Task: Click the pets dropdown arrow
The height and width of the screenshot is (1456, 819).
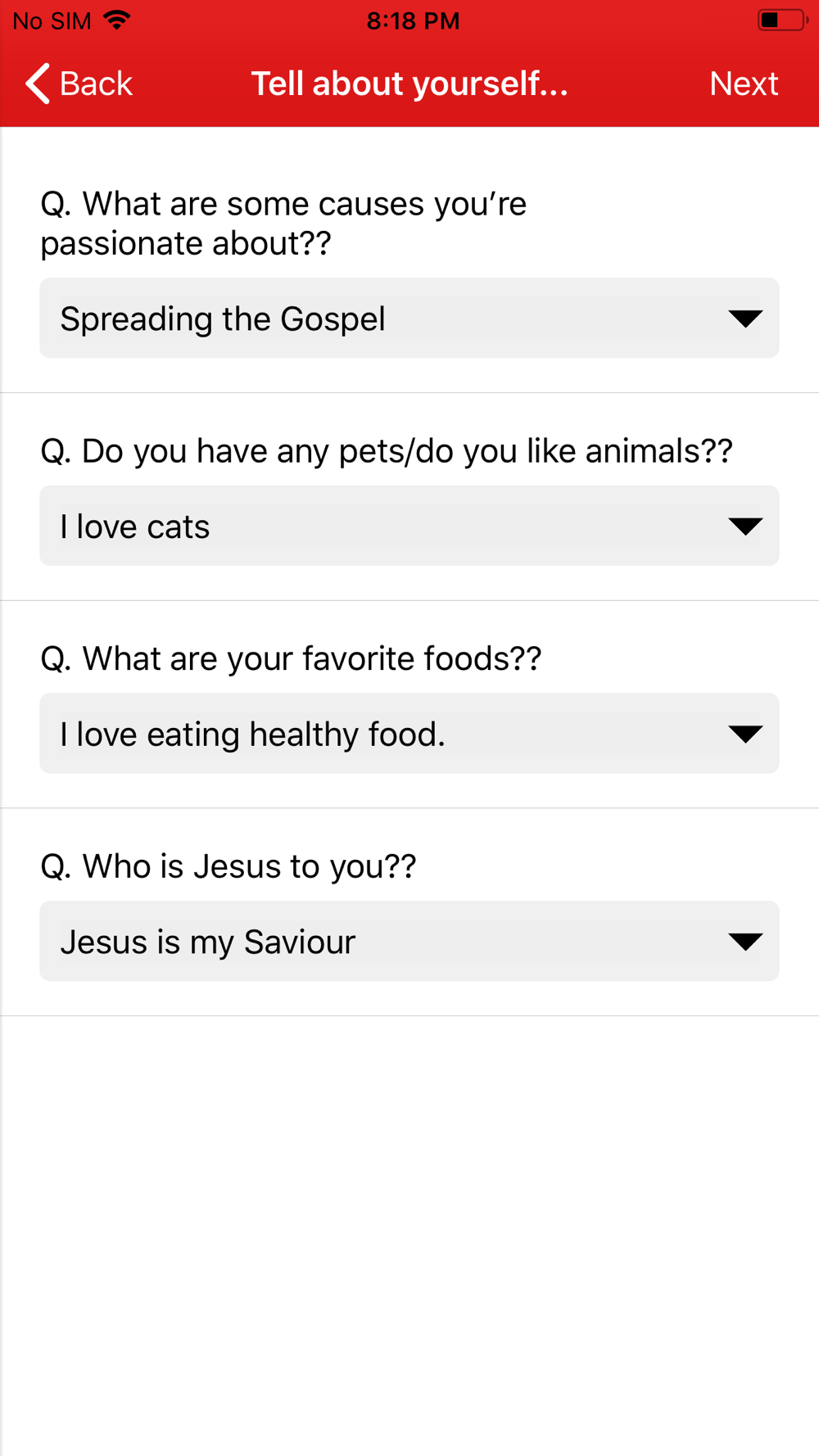Action: point(744,527)
